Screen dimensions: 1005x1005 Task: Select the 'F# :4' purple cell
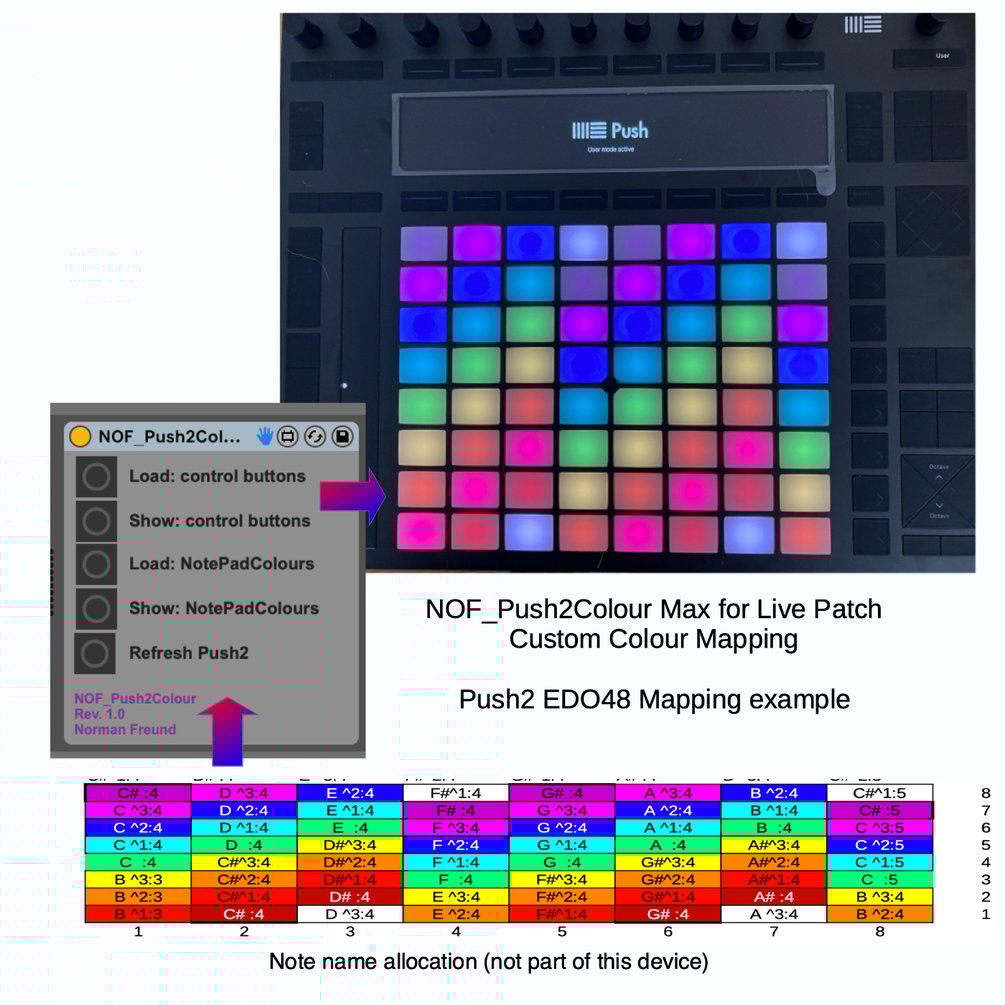pyautogui.click(x=456, y=810)
